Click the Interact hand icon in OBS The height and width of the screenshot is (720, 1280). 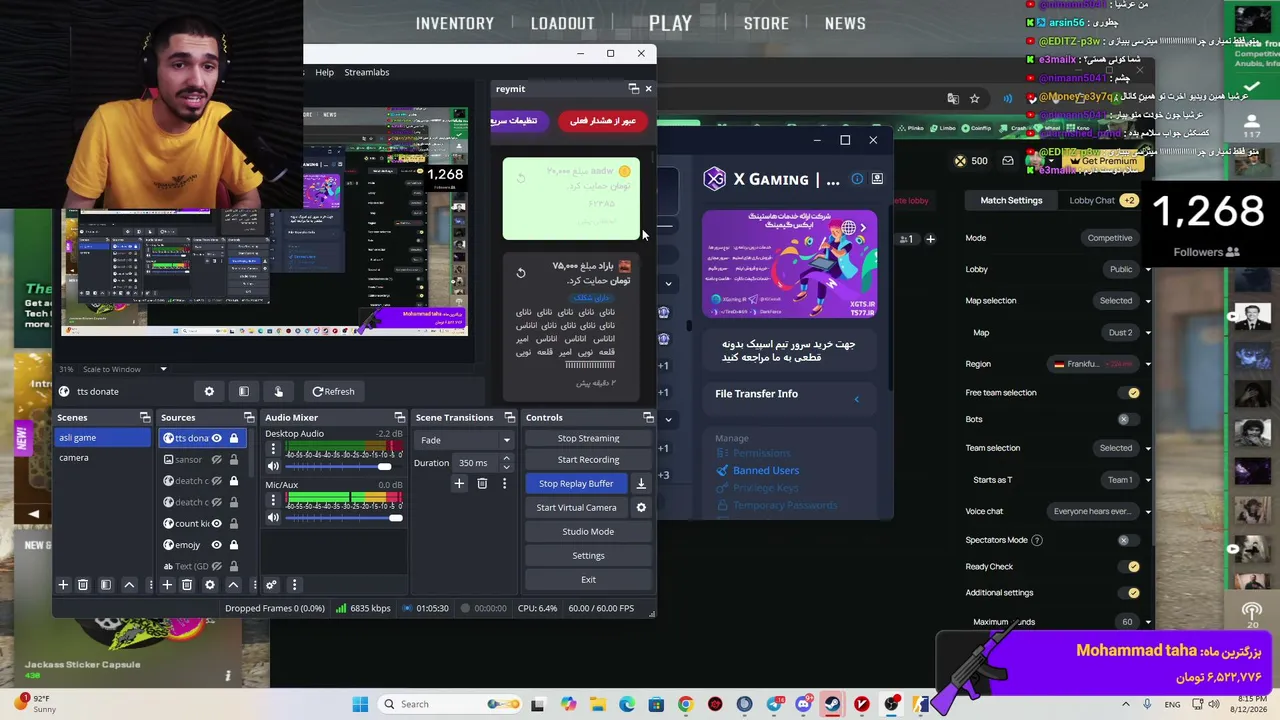point(278,391)
